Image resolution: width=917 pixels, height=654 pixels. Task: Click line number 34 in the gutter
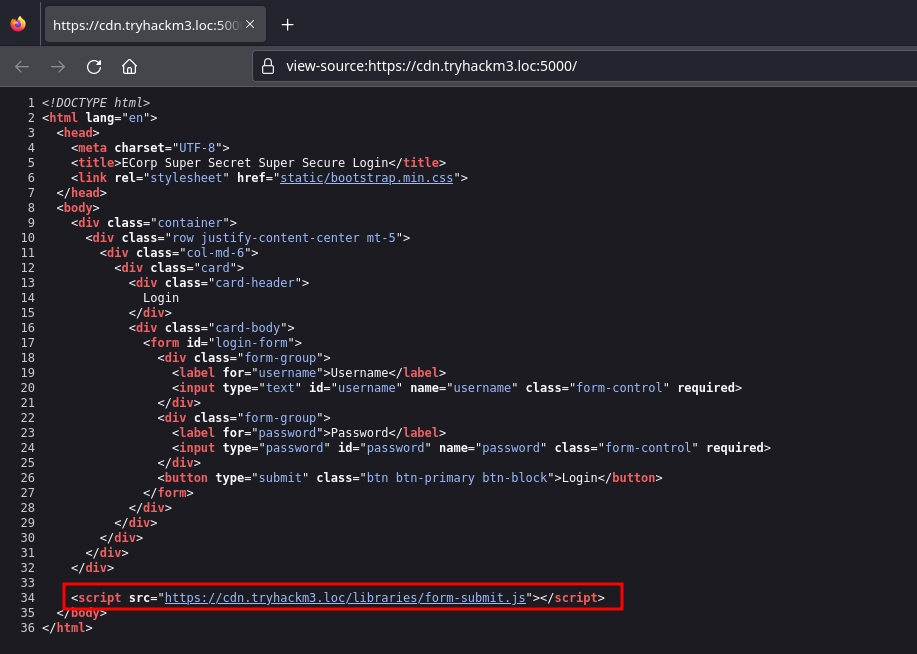(x=27, y=597)
